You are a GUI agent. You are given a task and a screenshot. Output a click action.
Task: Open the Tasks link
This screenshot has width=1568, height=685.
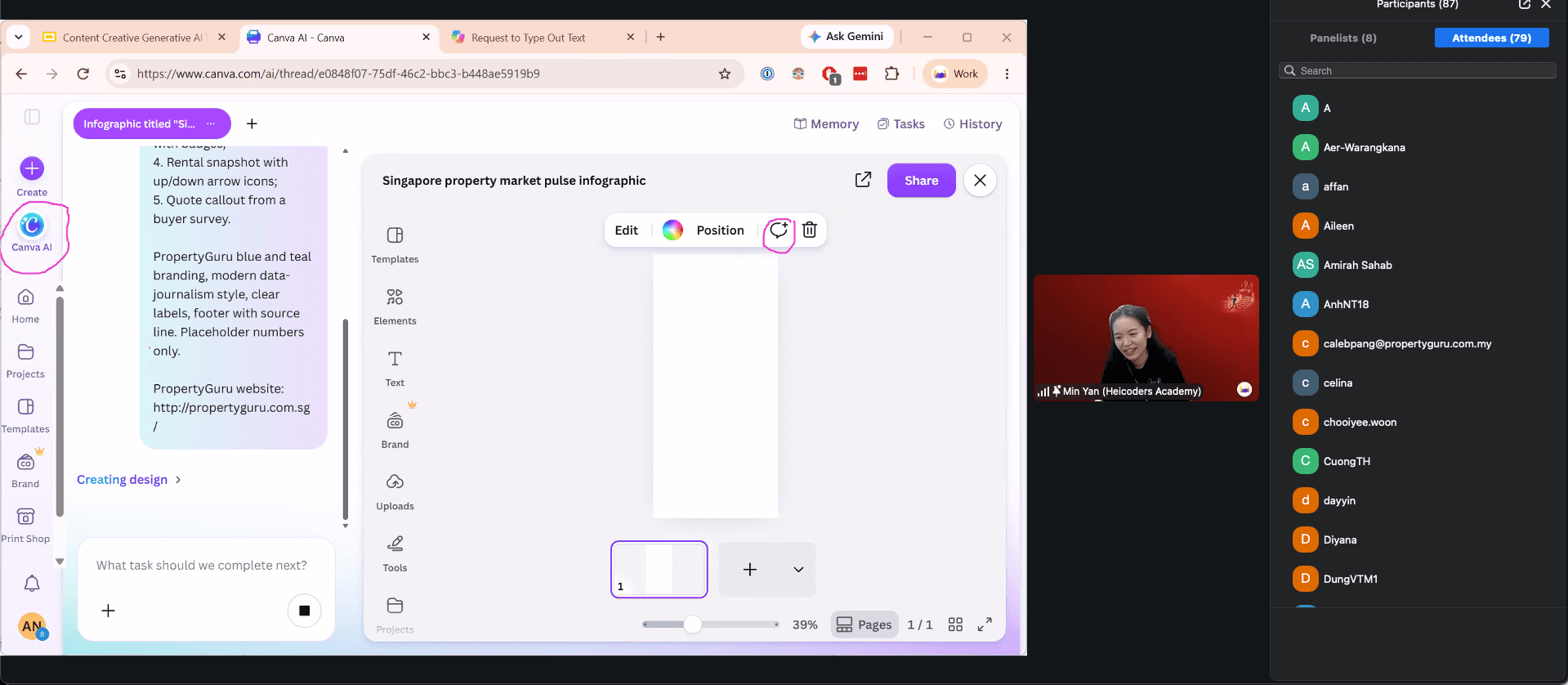point(900,124)
